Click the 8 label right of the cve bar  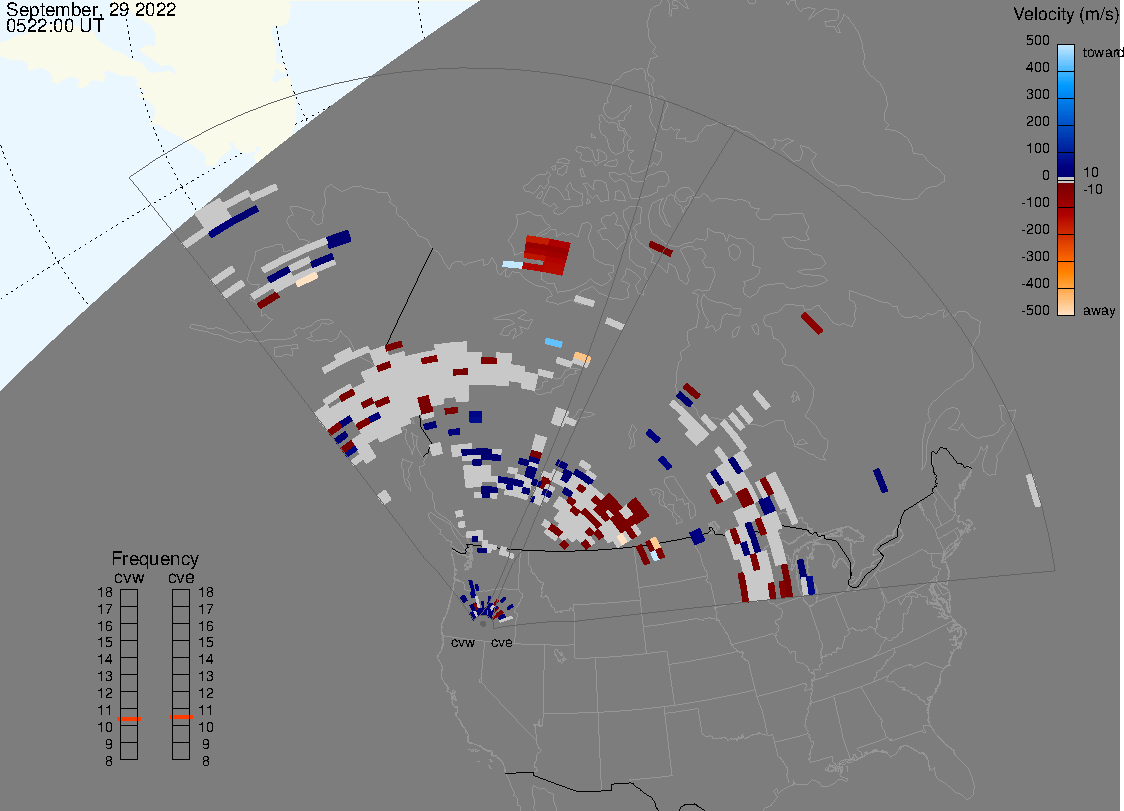click(x=206, y=761)
